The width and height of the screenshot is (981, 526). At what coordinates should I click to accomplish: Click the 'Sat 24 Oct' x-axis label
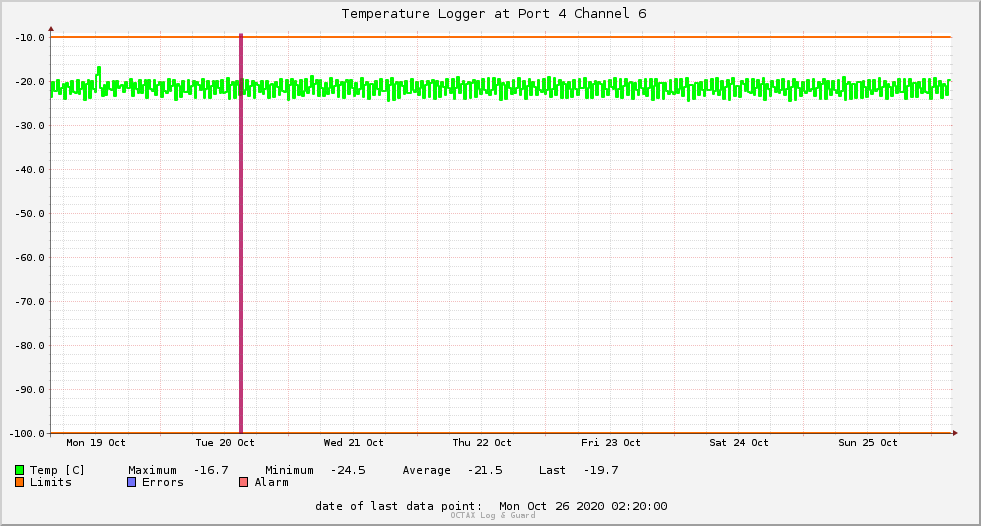point(739,443)
